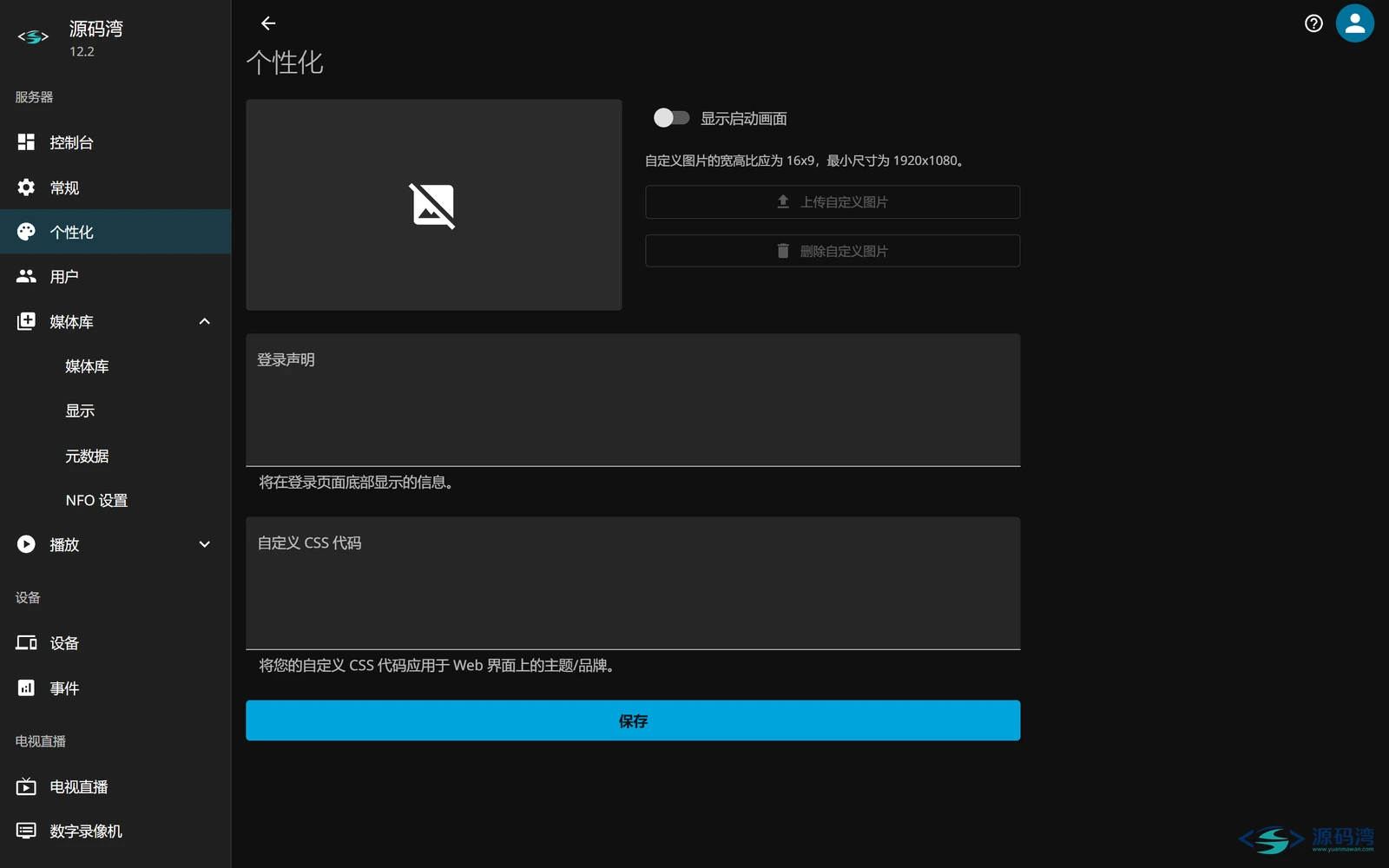
Task: Click the 个性化 palette icon
Action: tap(26, 231)
